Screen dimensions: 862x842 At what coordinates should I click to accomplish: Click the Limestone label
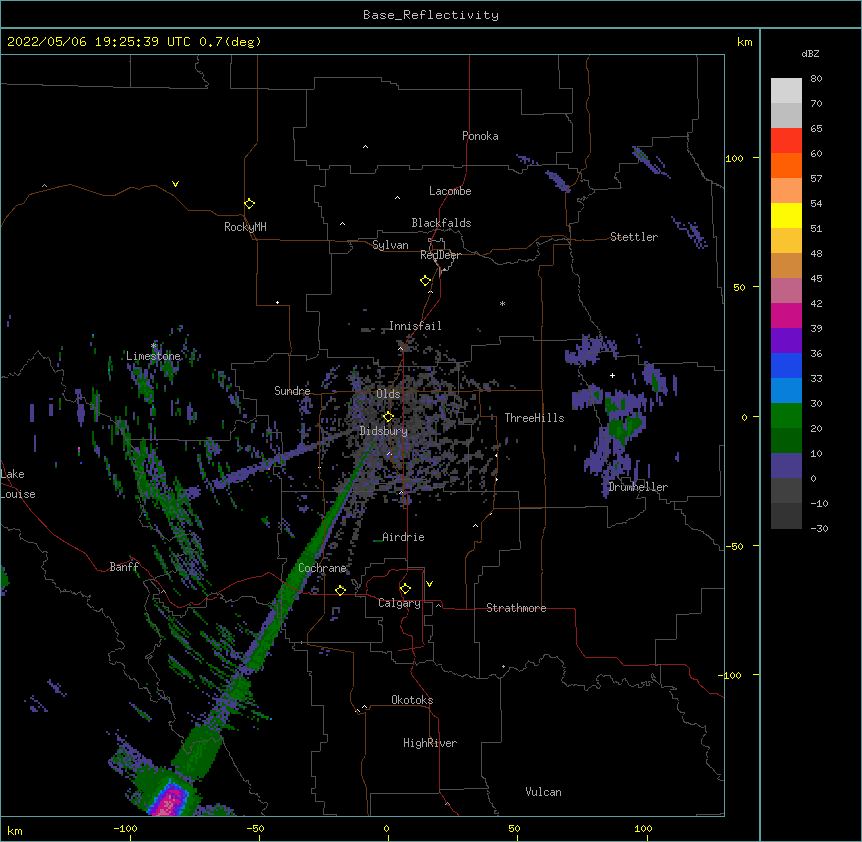(x=153, y=356)
